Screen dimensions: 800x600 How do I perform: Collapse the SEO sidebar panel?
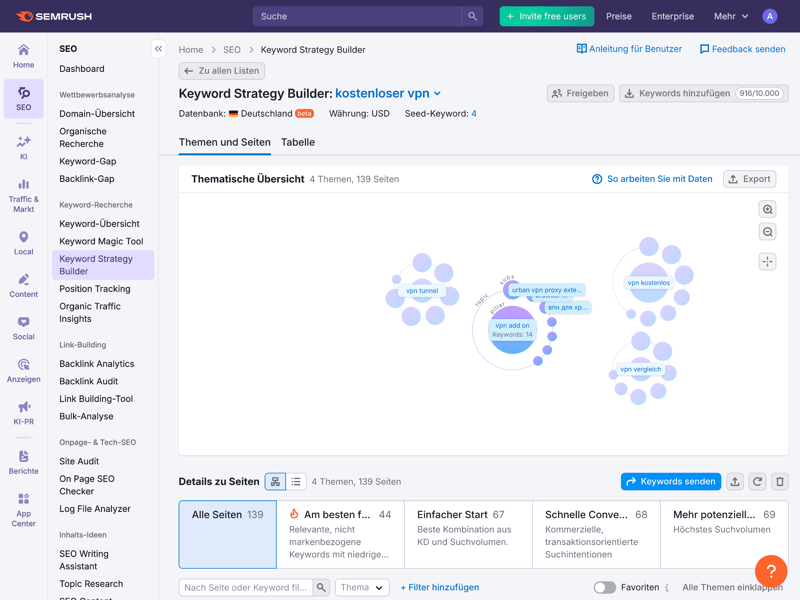pos(158,49)
